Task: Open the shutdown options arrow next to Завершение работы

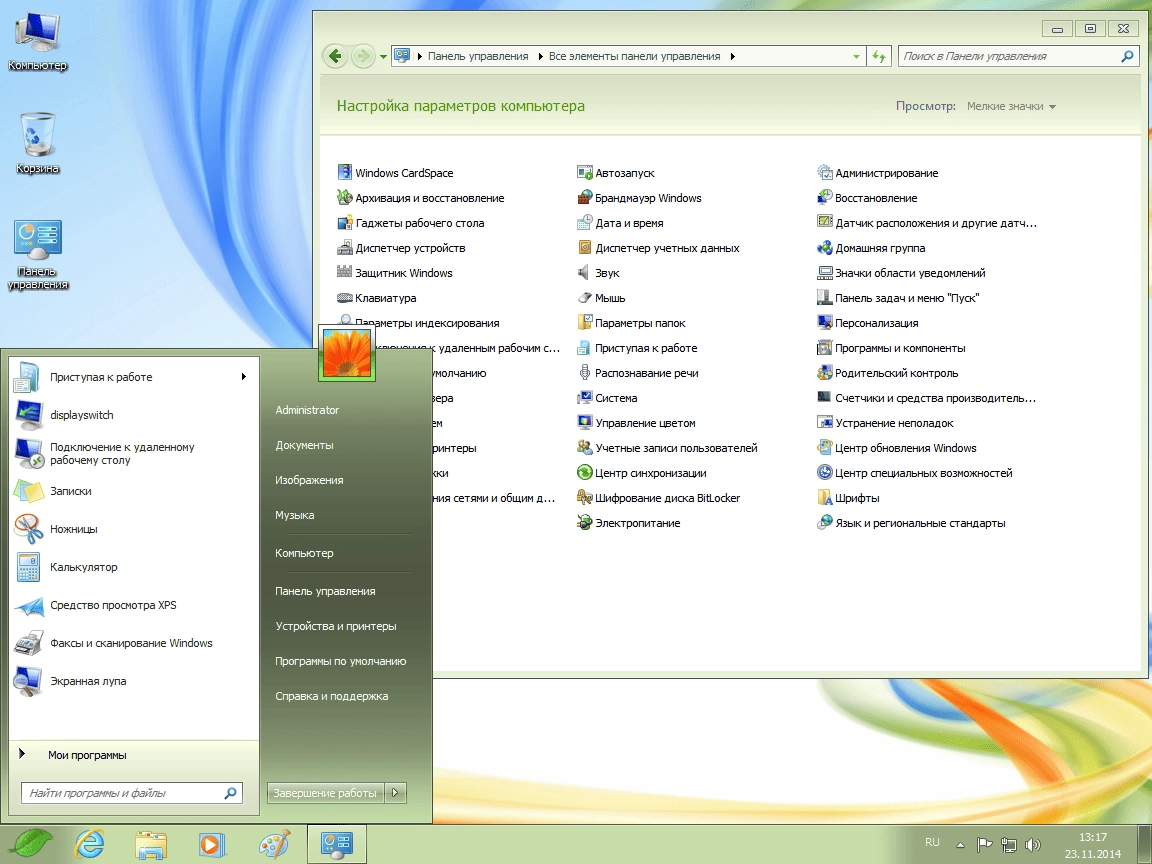Action: click(395, 793)
